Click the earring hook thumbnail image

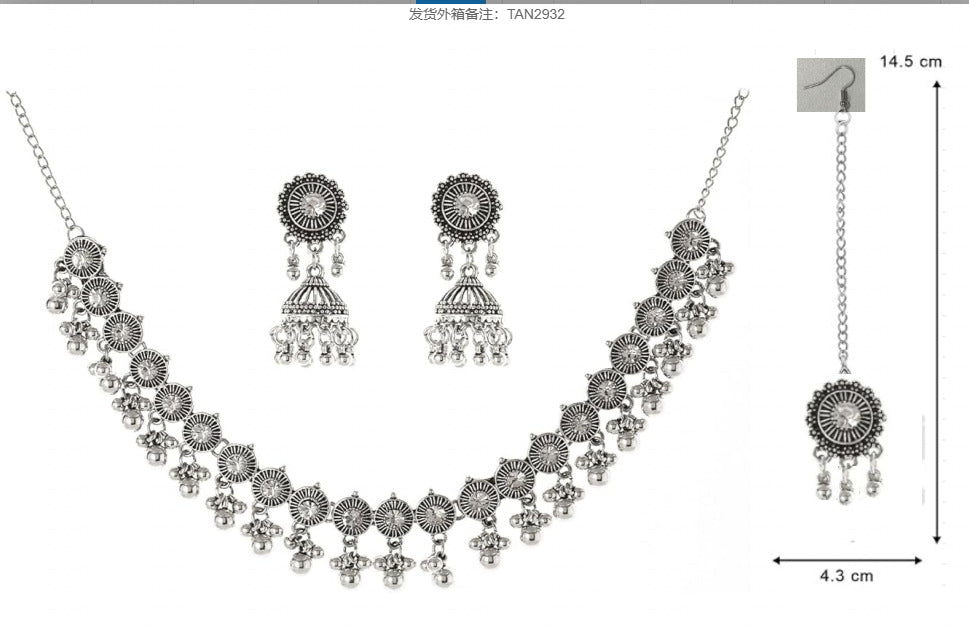click(831, 85)
